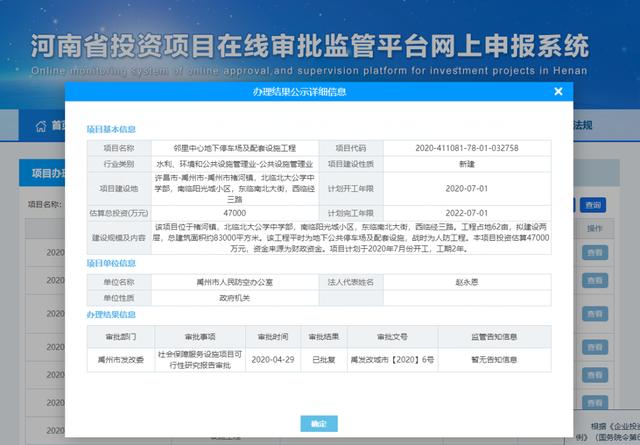The width and height of the screenshot is (640, 445).
Task: Click the 项目单位信息 section heading
Action: tap(111, 263)
